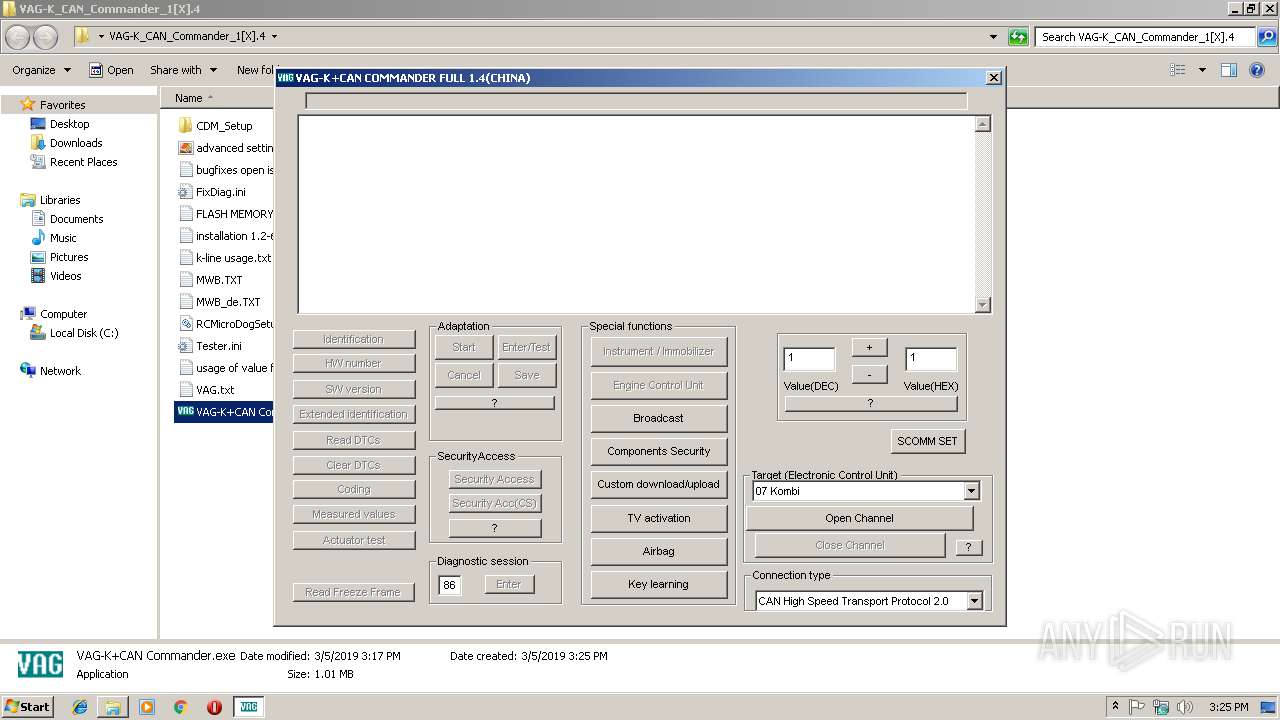Open Explorer help icon
Image resolution: width=1280 pixels, height=720 pixels.
(x=1259, y=70)
